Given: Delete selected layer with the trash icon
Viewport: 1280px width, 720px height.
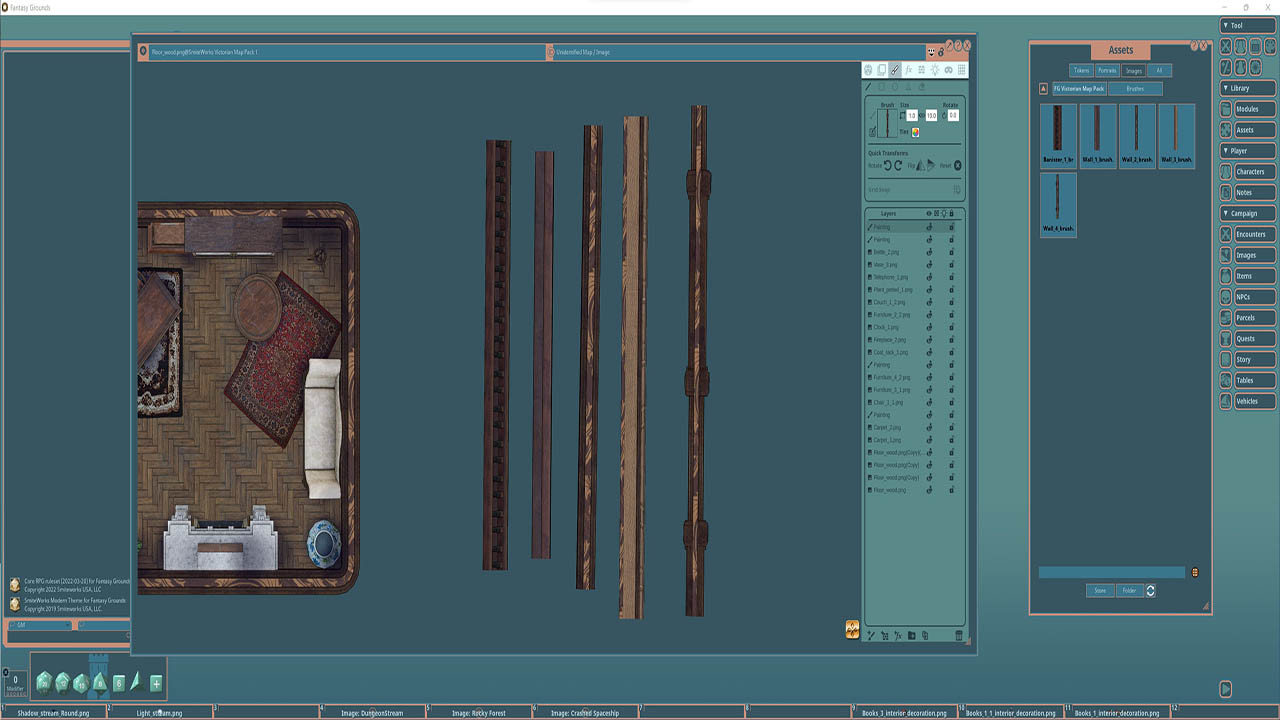Looking at the screenshot, I should 958,635.
